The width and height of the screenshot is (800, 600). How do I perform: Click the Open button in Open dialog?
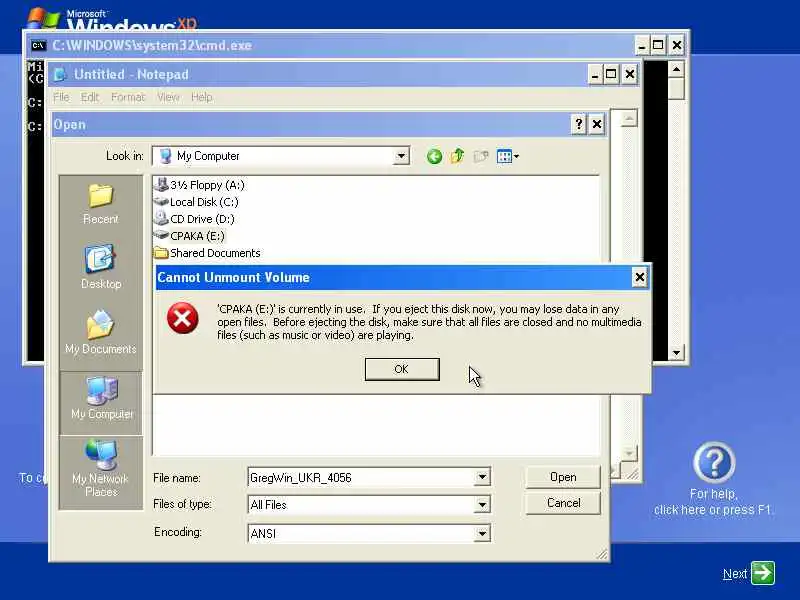563,477
